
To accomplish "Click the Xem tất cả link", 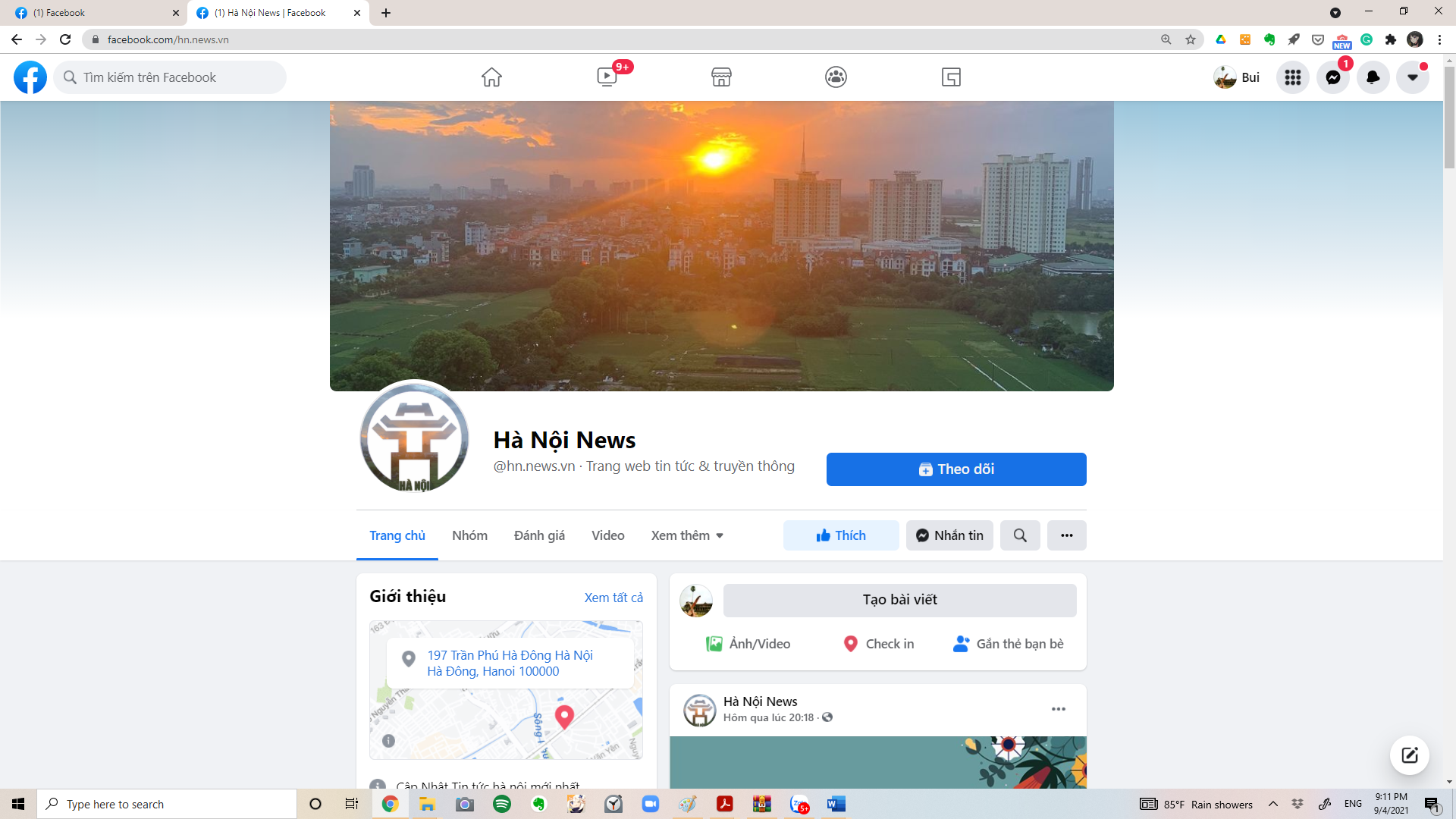I will click(x=613, y=598).
